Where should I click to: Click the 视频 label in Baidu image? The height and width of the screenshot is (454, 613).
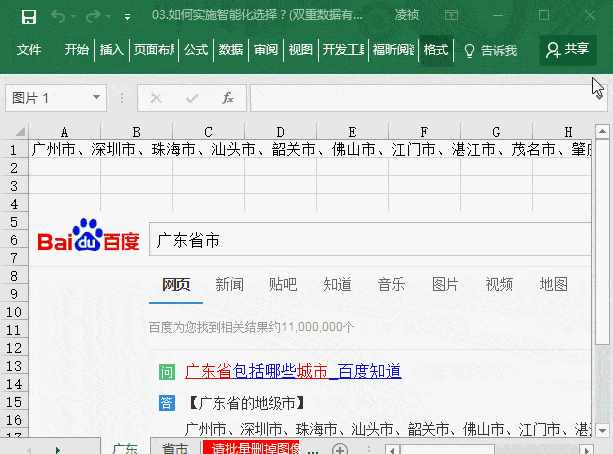499,285
